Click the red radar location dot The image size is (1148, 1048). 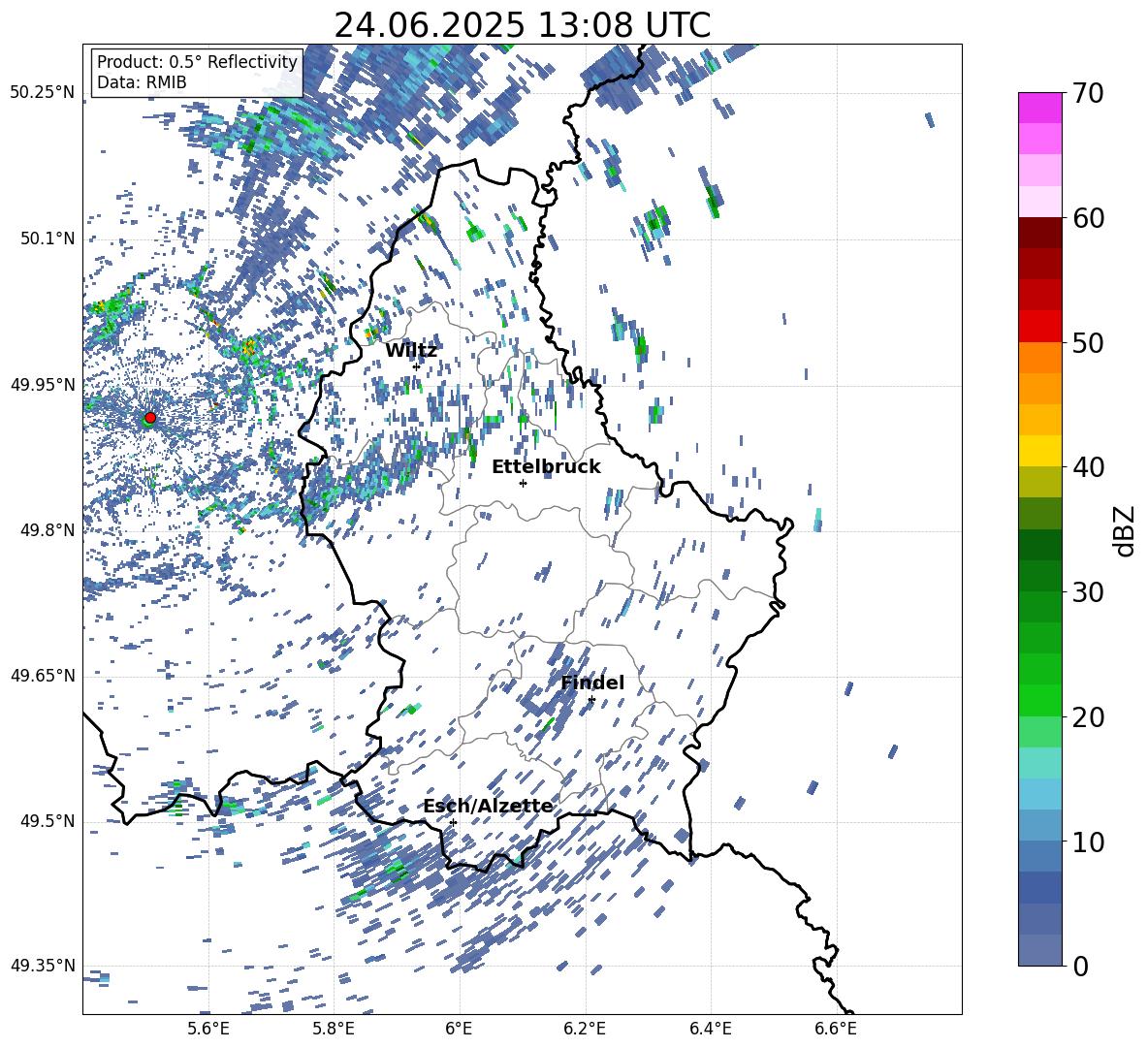click(150, 418)
